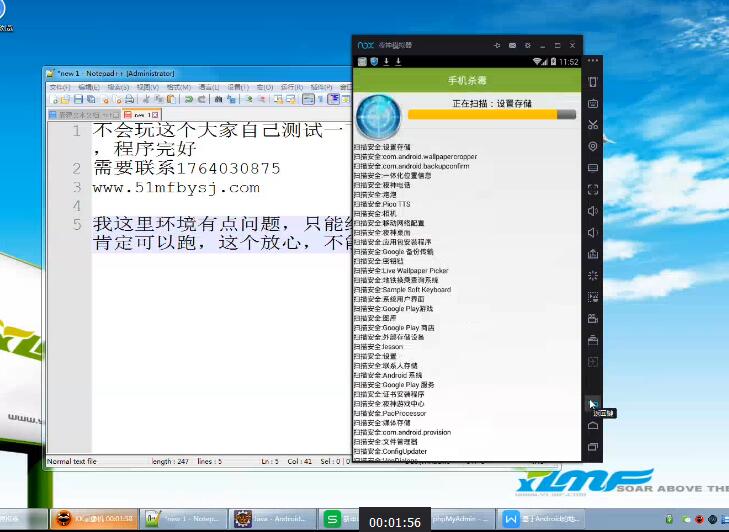Image resolution: width=729 pixels, height=532 pixels.
Task: Open the 语言(L) menu in Notepad++
Action: [x=209, y=87]
